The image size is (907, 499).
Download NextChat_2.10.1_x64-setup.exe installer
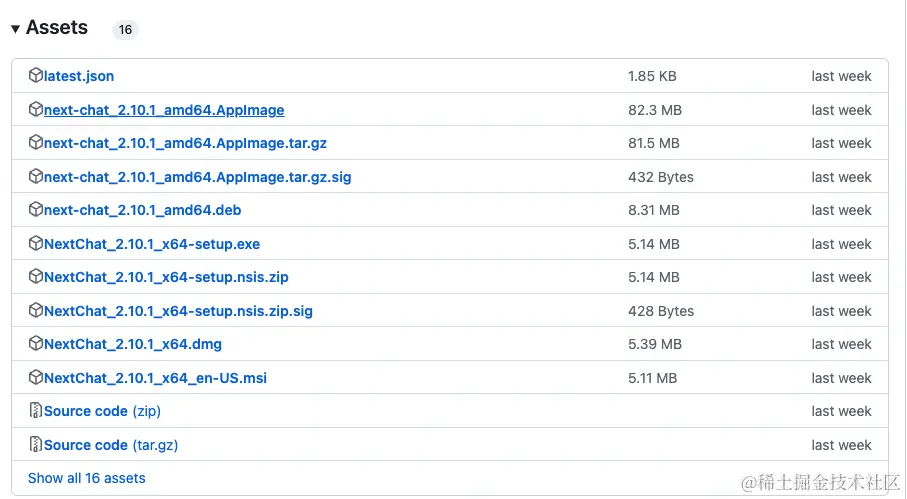[x=152, y=244]
